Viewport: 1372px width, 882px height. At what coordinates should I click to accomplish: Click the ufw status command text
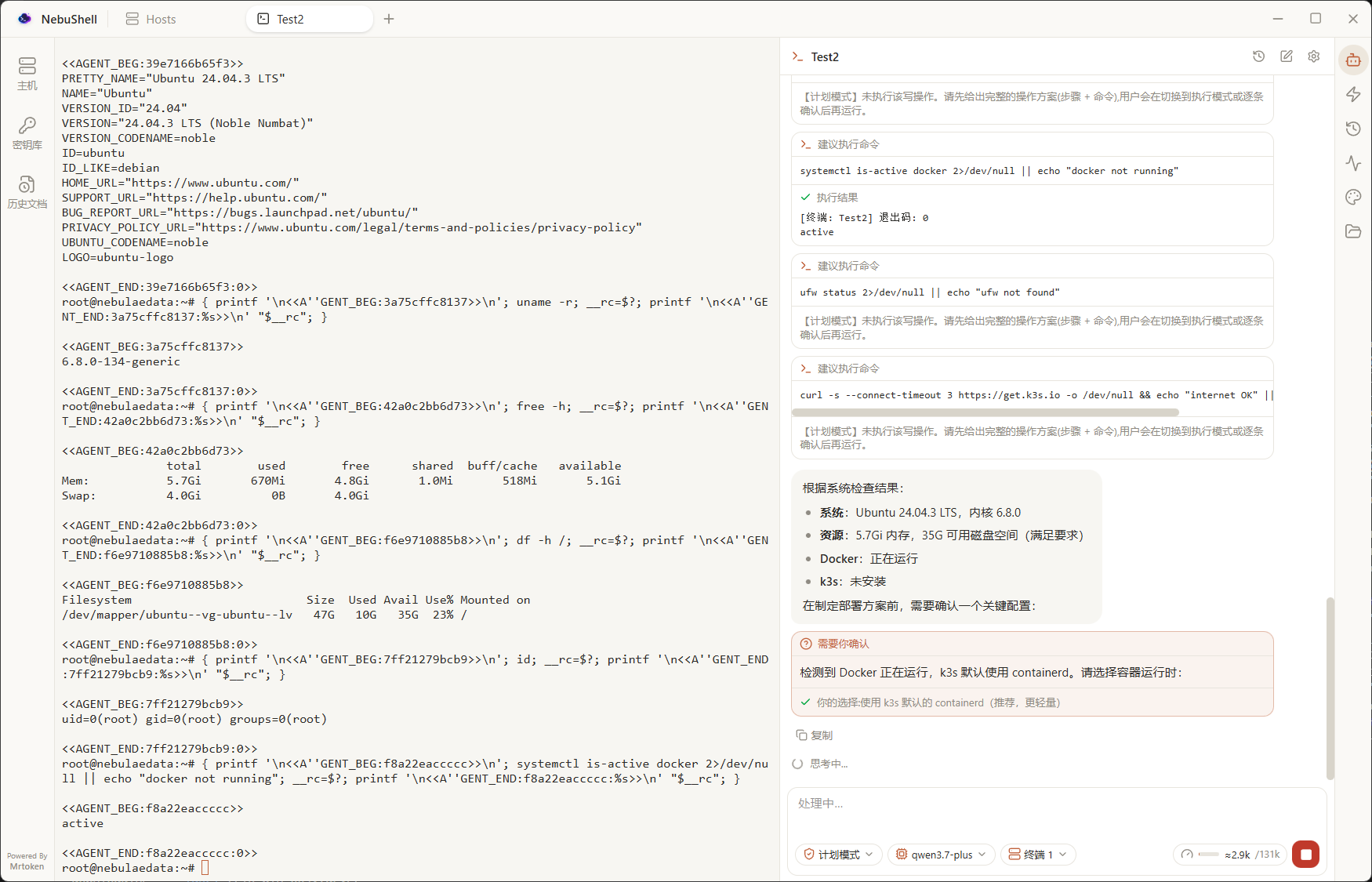(x=930, y=292)
